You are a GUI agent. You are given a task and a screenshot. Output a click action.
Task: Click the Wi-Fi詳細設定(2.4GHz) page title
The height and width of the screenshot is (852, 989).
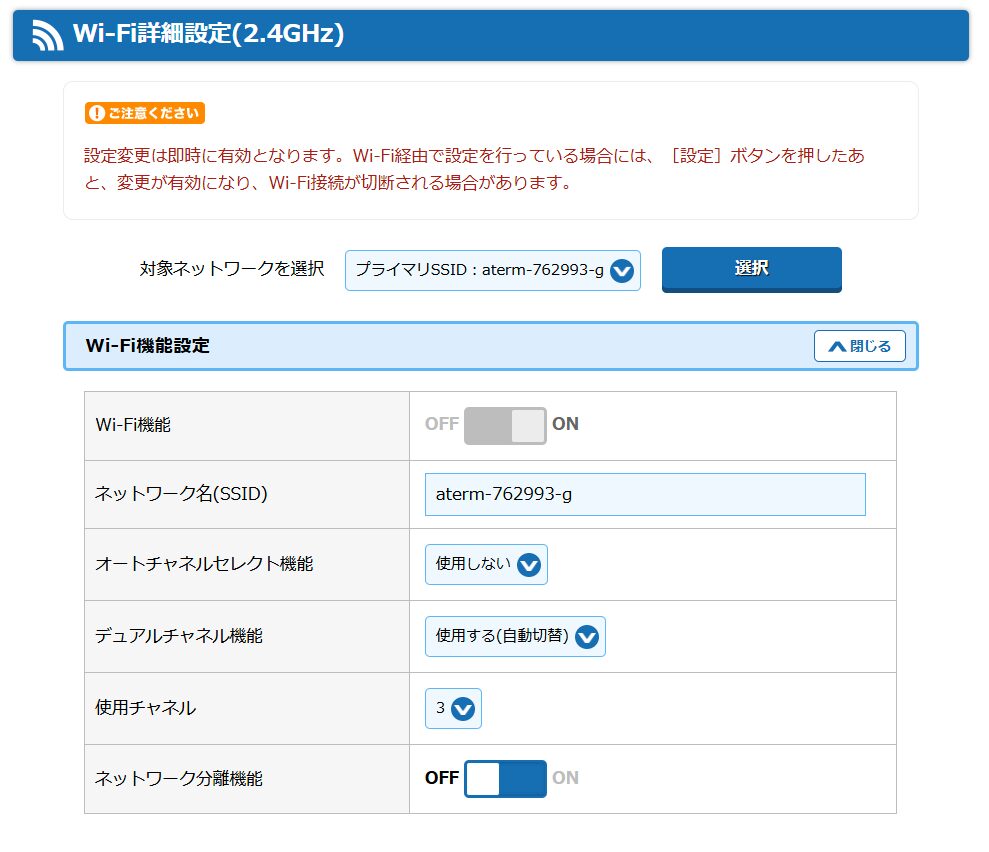[x=209, y=33]
